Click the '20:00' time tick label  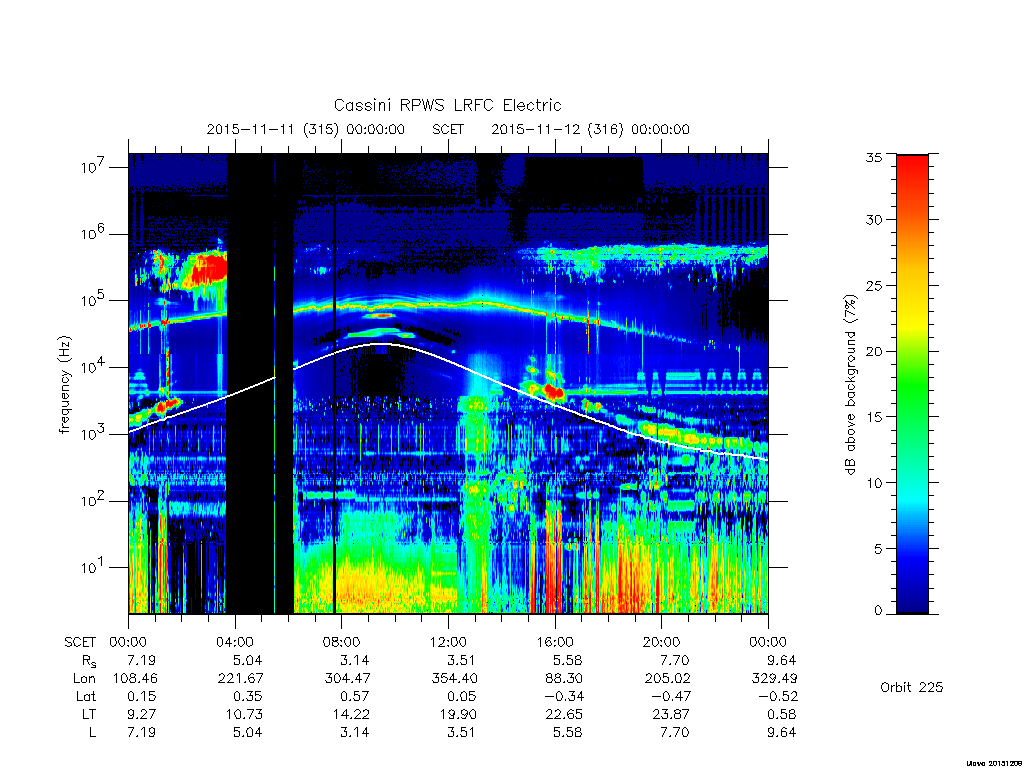pos(662,642)
